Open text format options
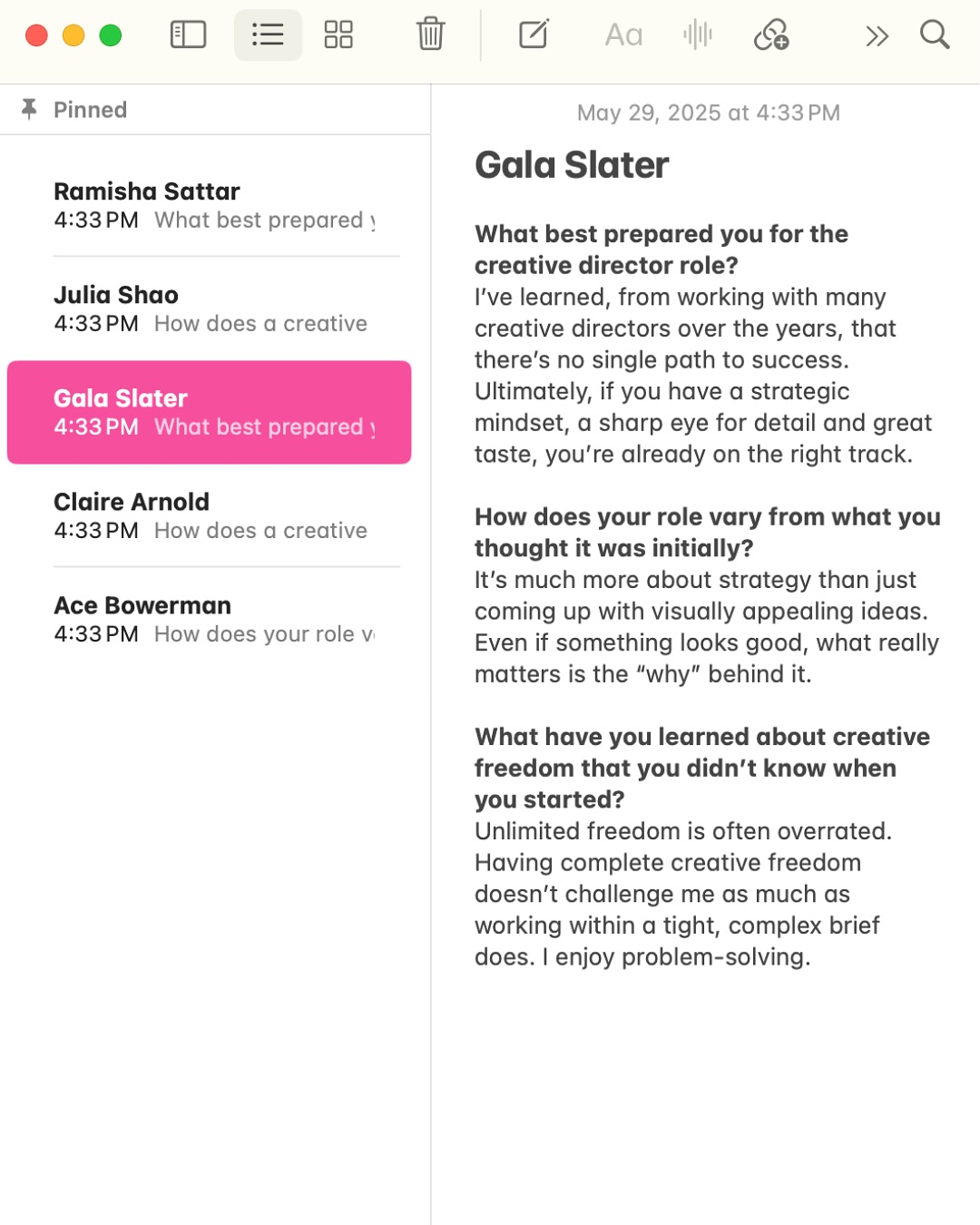The width and height of the screenshot is (980, 1225). tap(623, 35)
